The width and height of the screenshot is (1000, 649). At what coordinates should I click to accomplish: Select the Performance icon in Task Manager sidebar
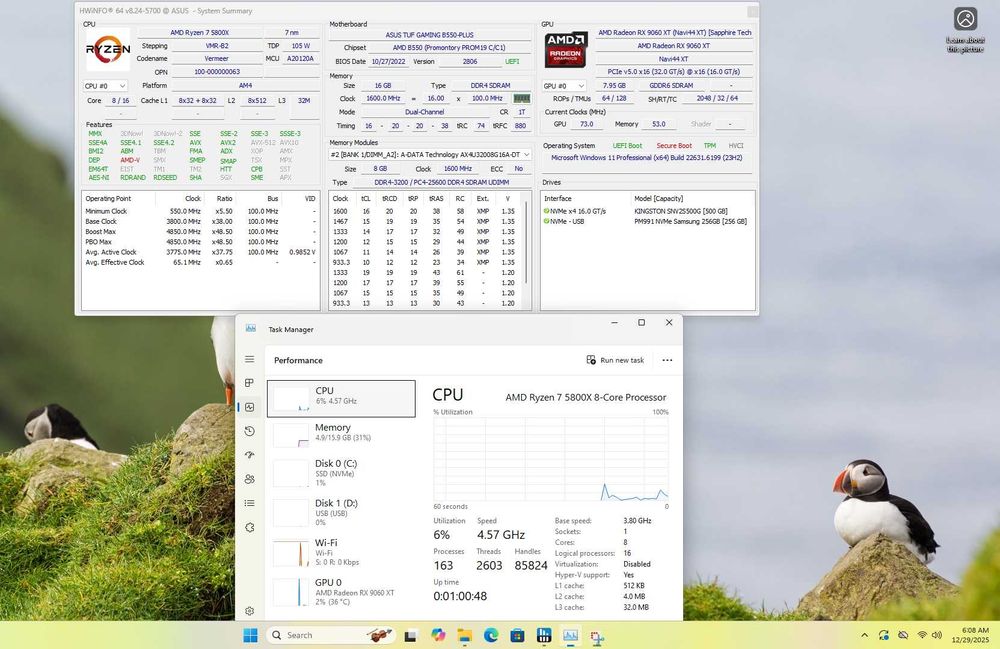(x=249, y=407)
